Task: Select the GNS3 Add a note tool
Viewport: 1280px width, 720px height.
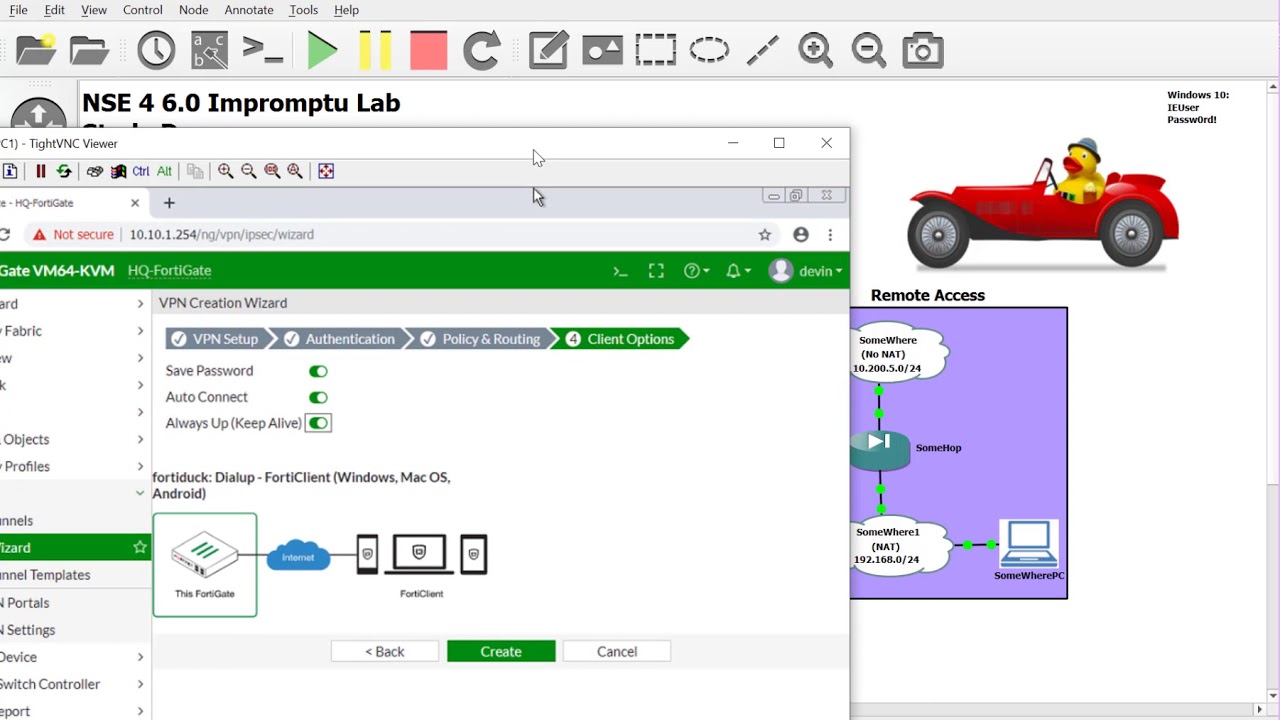Action: 548,50
